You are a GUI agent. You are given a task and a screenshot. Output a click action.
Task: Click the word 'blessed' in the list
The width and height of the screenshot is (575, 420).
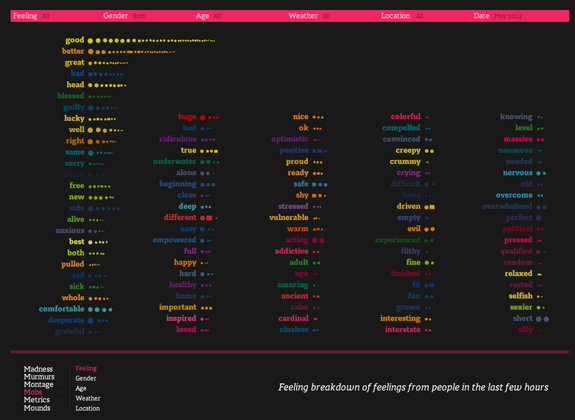[71, 96]
